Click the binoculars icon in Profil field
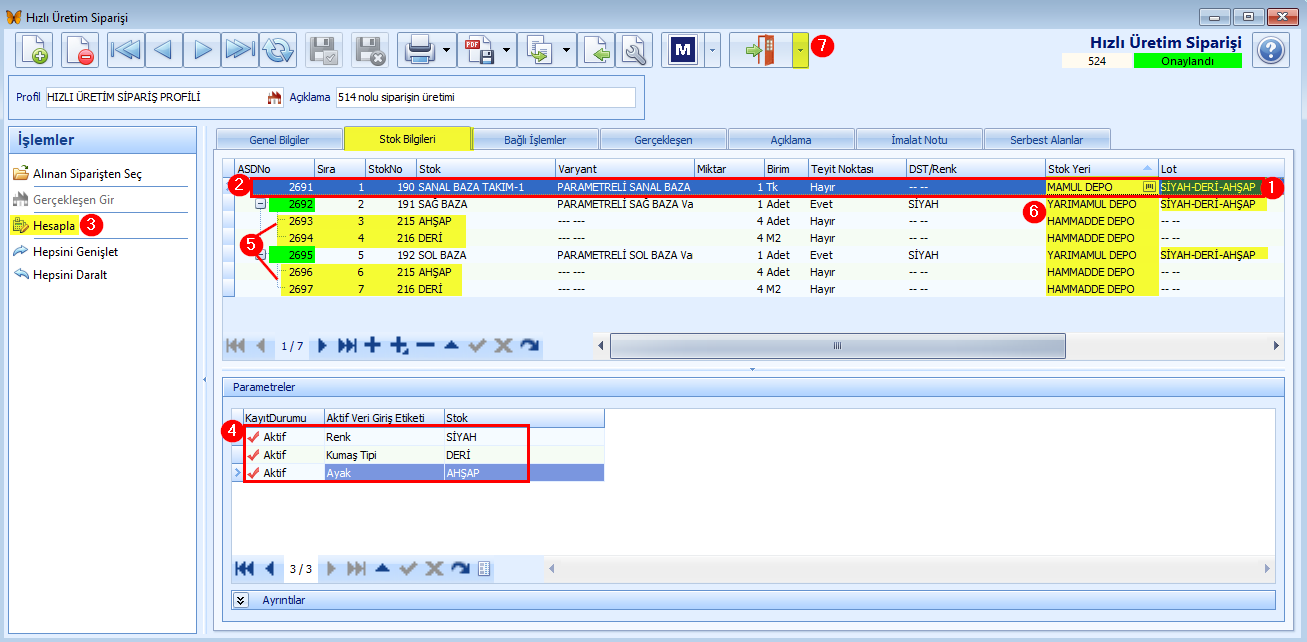 coord(274,97)
